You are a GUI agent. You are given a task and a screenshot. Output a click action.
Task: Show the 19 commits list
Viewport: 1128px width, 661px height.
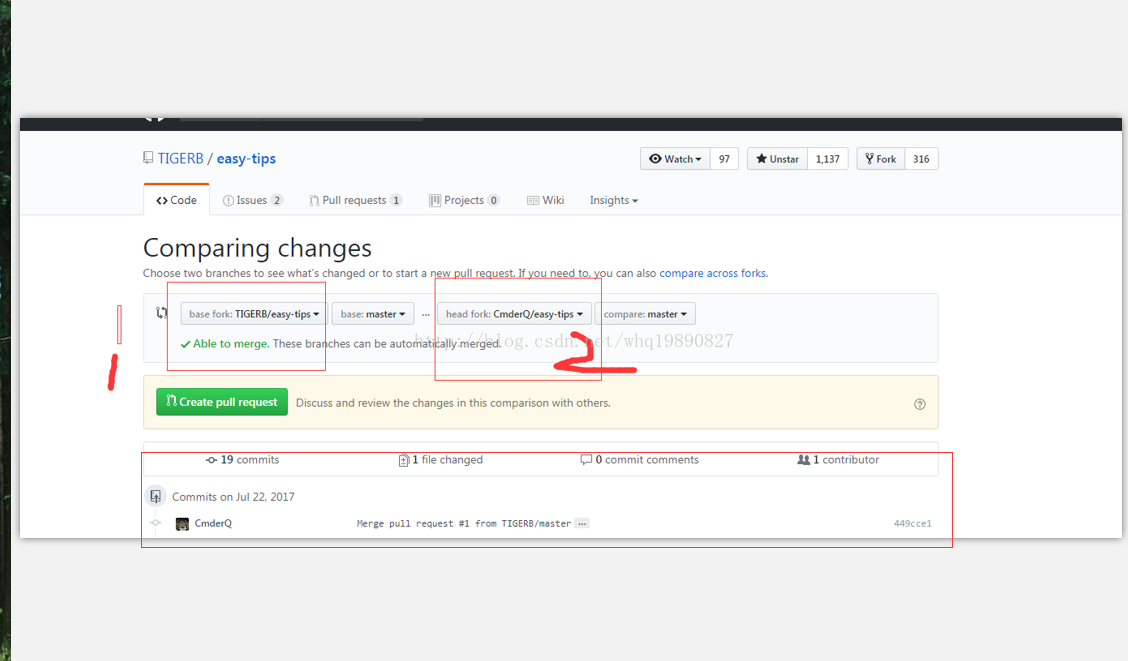[x=242, y=460]
